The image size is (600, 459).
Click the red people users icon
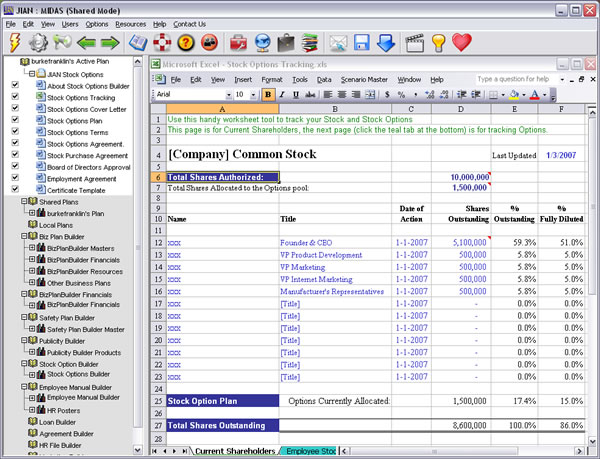209,42
